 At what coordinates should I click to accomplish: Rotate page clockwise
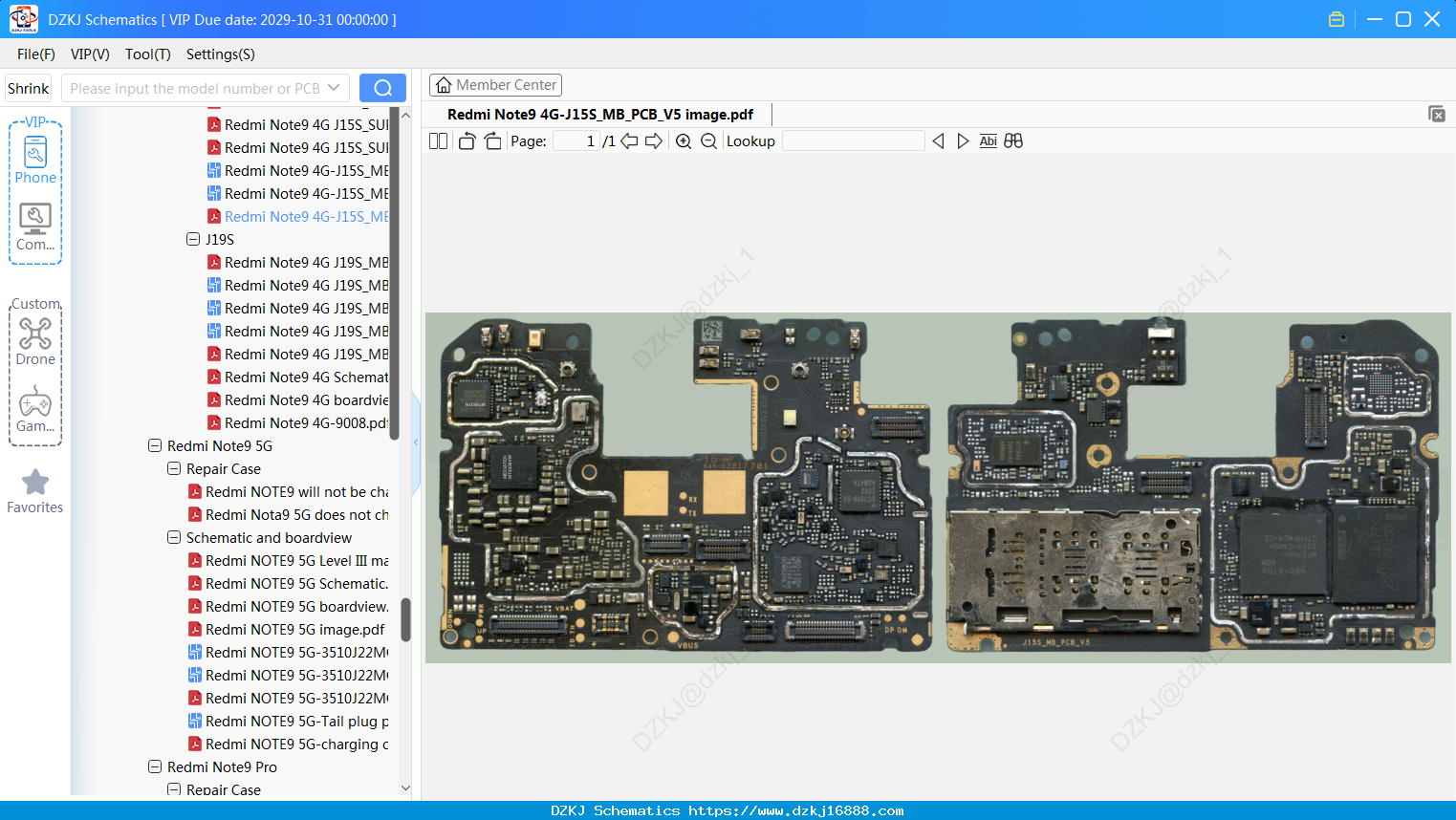(493, 141)
